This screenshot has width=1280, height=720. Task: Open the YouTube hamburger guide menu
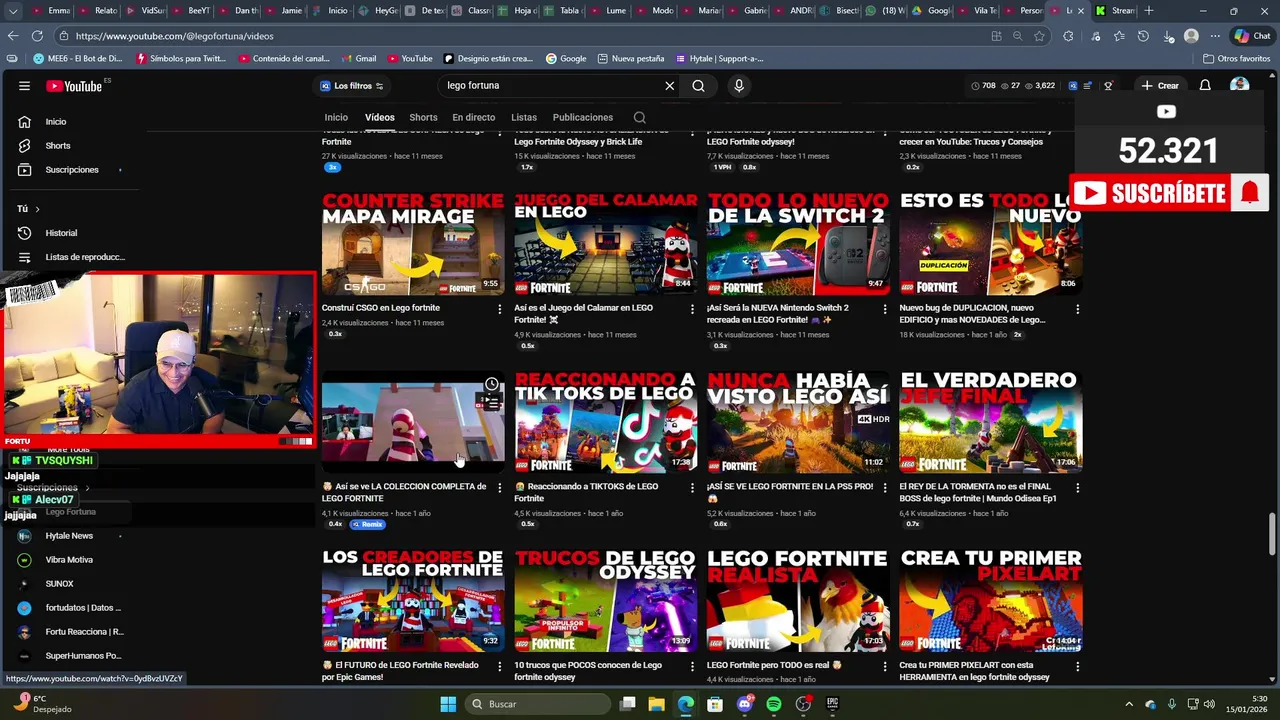tap(24, 86)
